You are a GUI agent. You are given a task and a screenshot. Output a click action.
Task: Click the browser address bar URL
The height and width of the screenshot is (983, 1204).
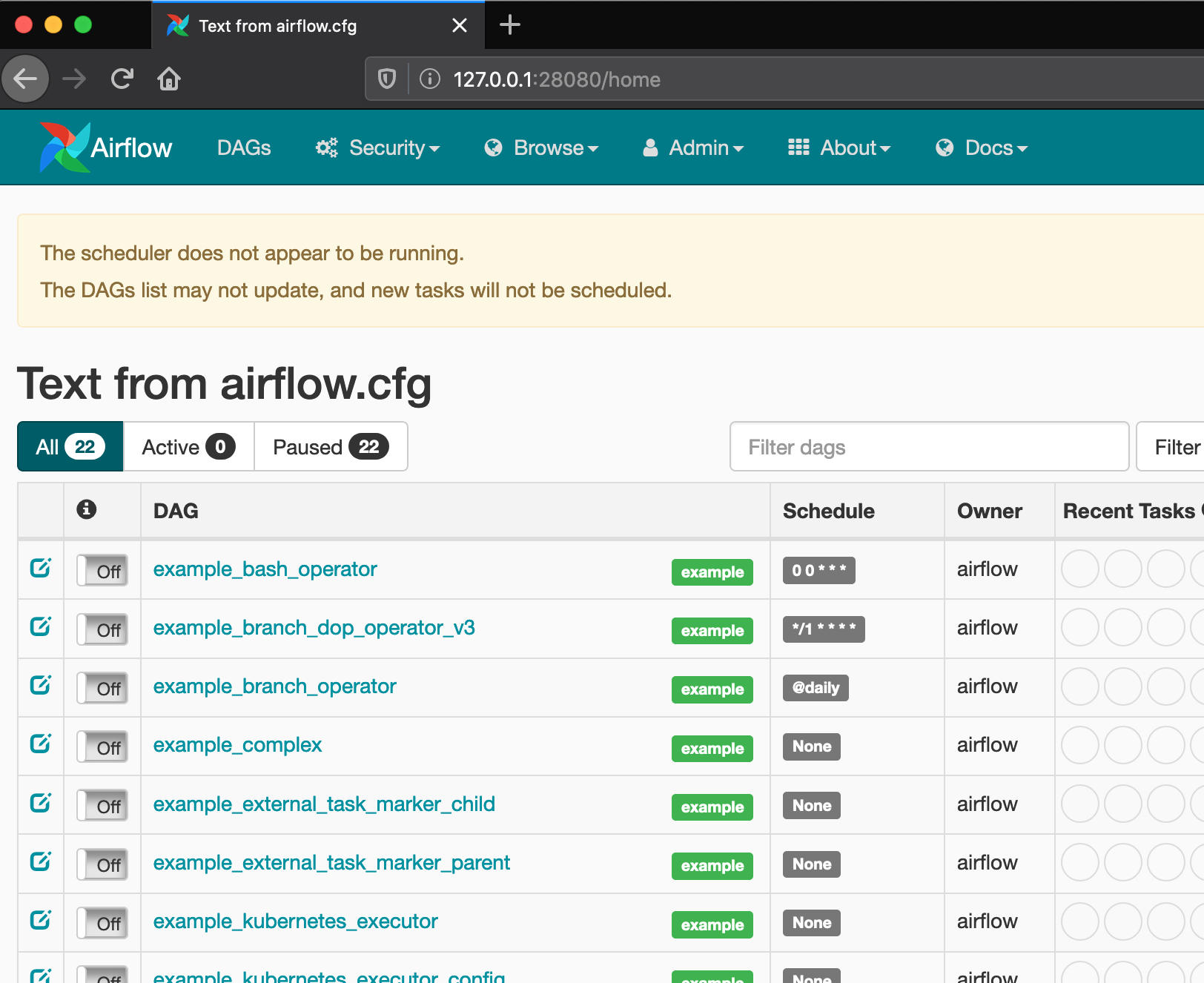point(556,79)
